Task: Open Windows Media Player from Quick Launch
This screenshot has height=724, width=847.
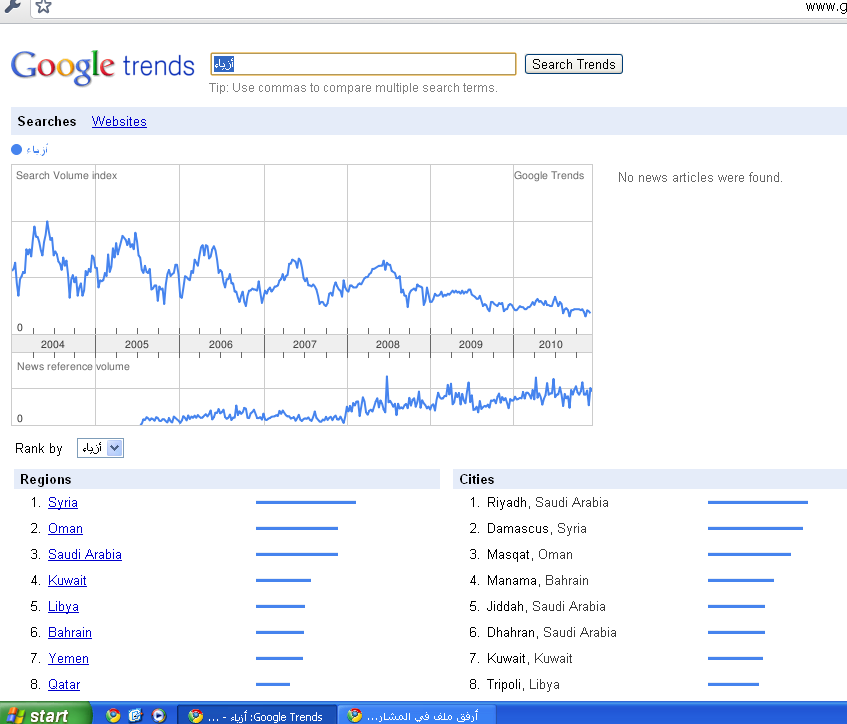Action: (158, 715)
